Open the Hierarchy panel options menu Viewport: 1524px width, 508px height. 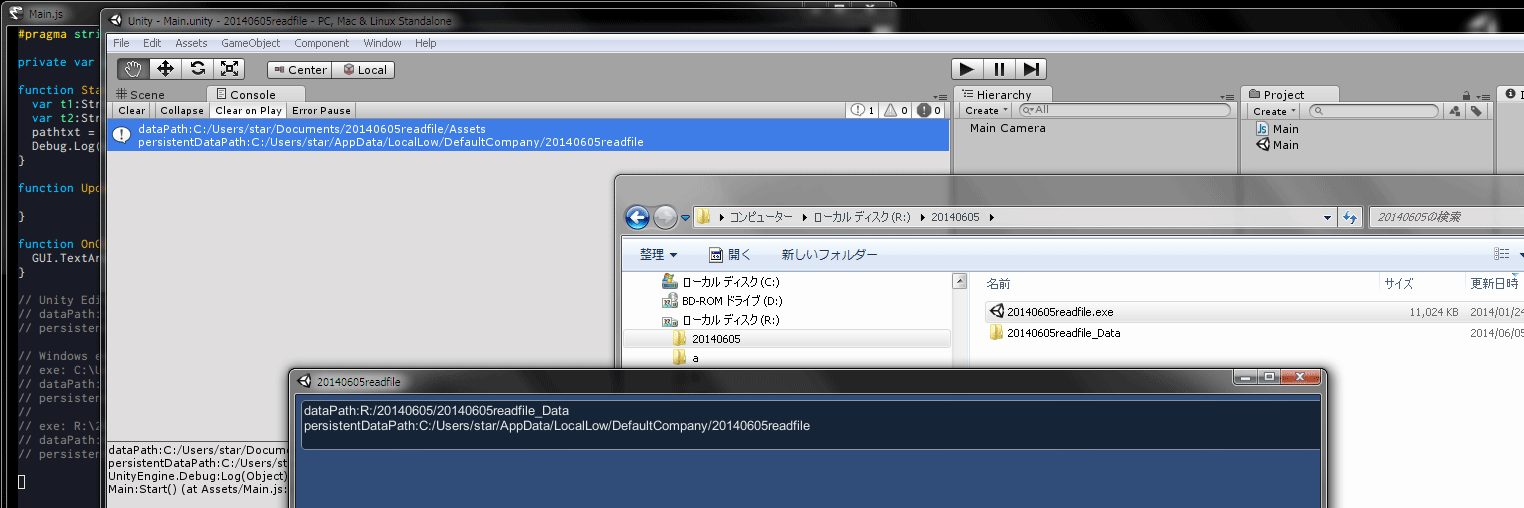1227,95
